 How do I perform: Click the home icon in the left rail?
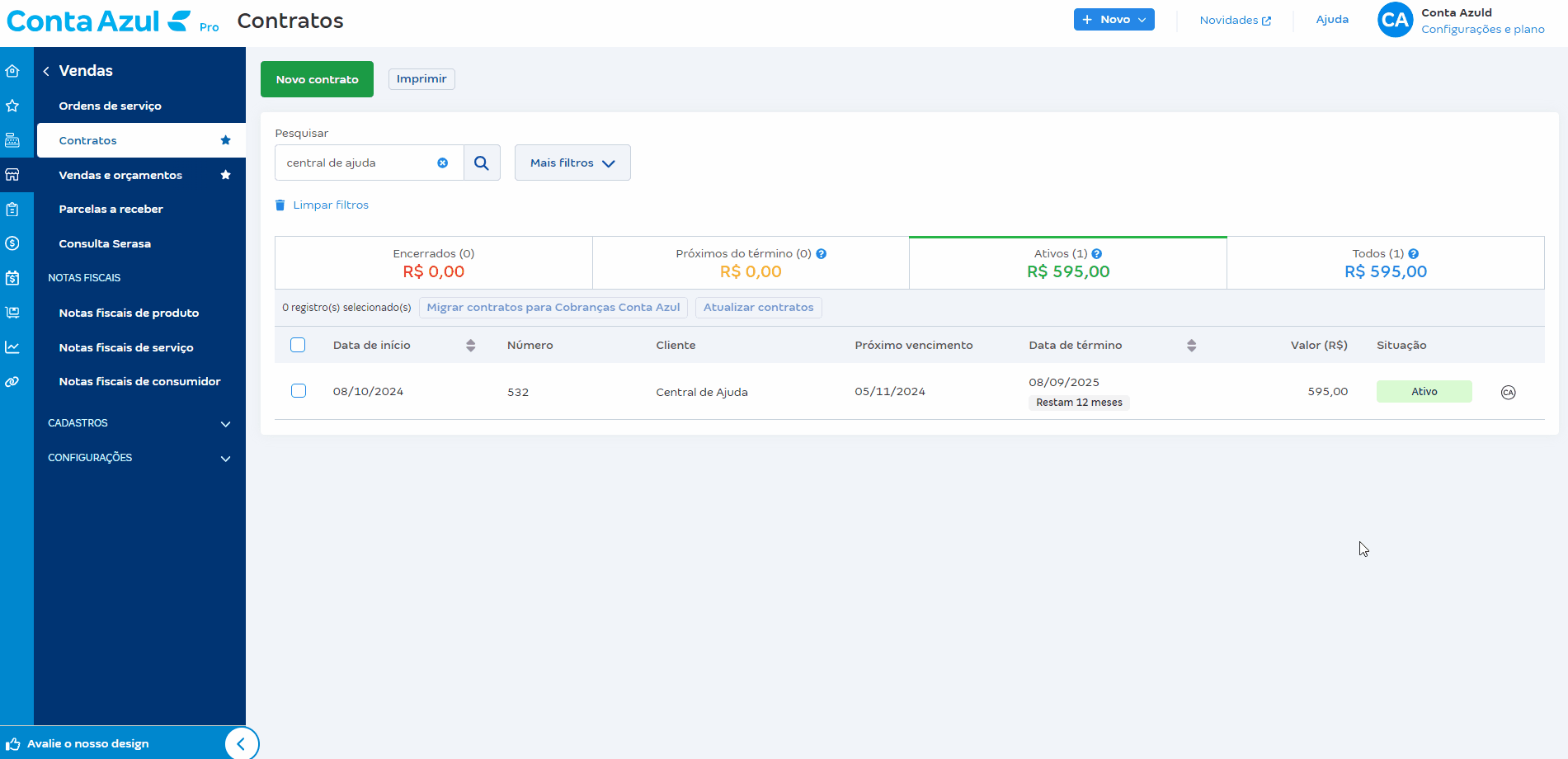[12, 71]
